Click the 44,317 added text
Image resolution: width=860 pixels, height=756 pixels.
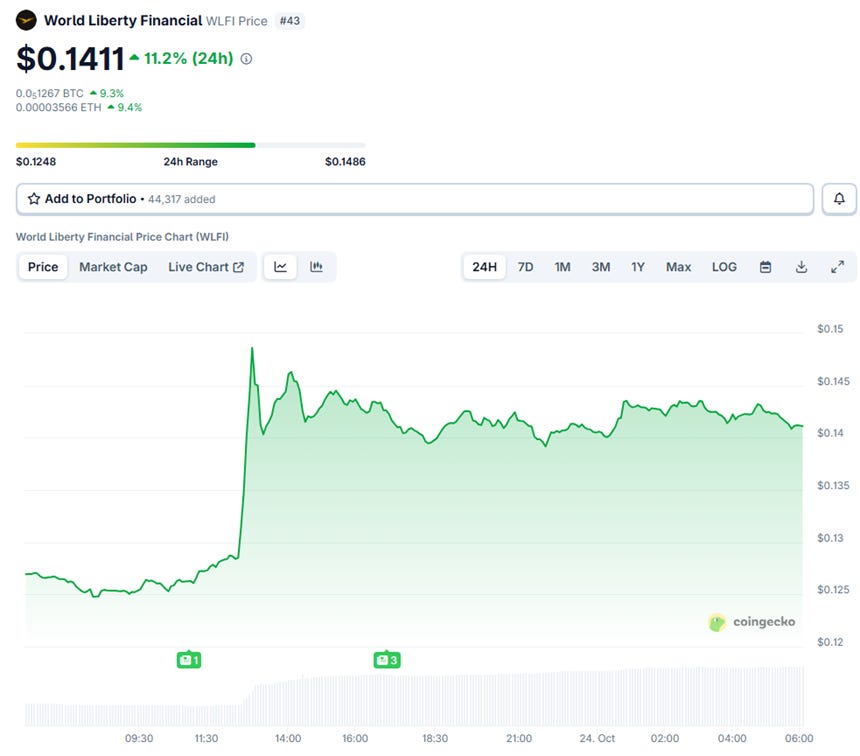pyautogui.click(x=182, y=199)
